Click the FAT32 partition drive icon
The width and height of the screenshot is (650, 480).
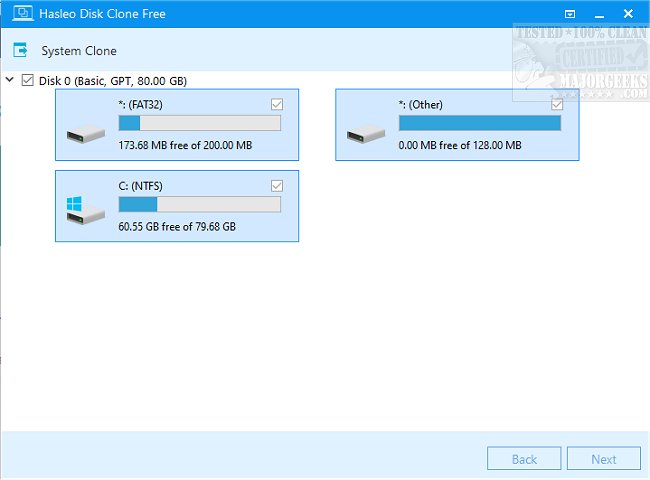pyautogui.click(x=86, y=133)
